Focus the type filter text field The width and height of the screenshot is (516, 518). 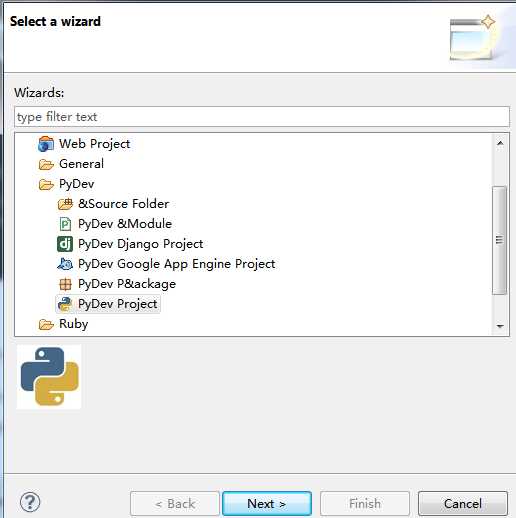point(262,117)
